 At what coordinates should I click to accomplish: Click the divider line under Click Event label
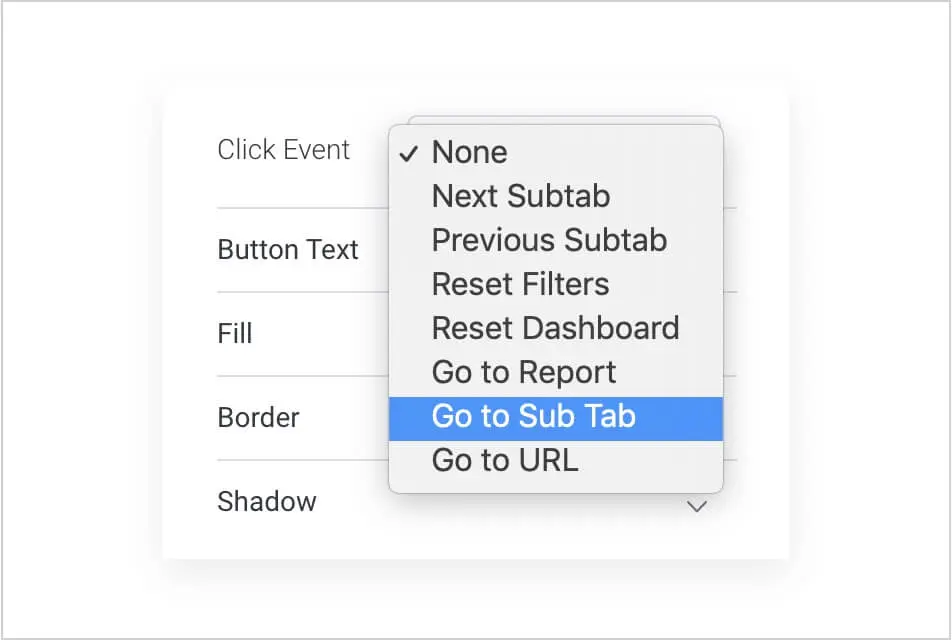(x=300, y=208)
